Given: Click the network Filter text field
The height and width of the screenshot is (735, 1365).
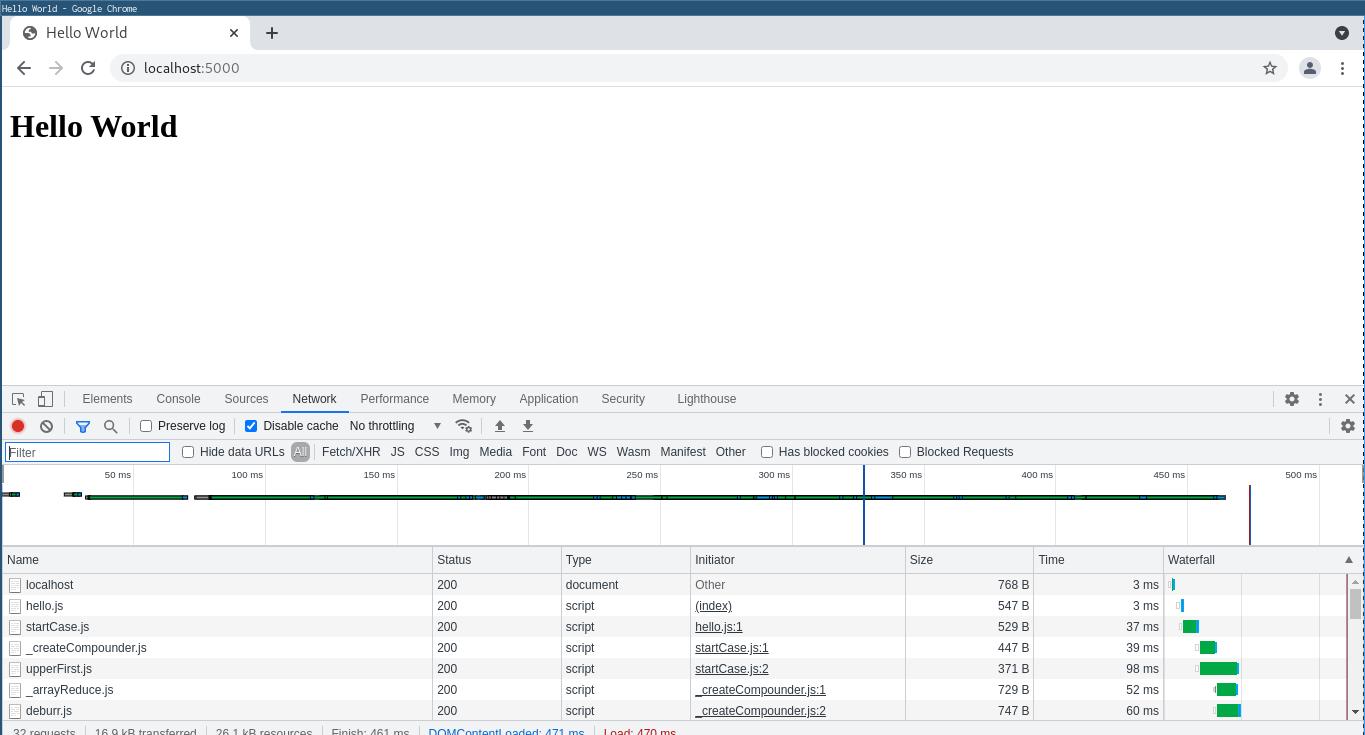Looking at the screenshot, I should pos(88,452).
